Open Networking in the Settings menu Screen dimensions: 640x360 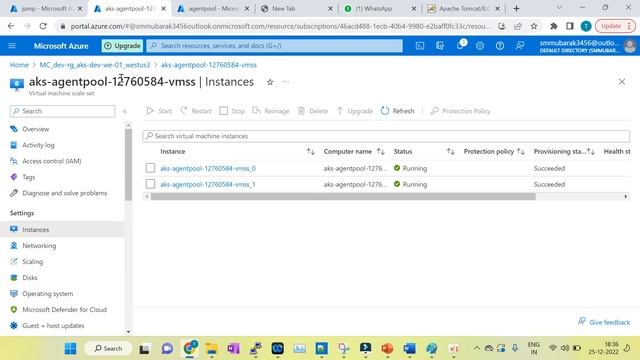pos(39,245)
